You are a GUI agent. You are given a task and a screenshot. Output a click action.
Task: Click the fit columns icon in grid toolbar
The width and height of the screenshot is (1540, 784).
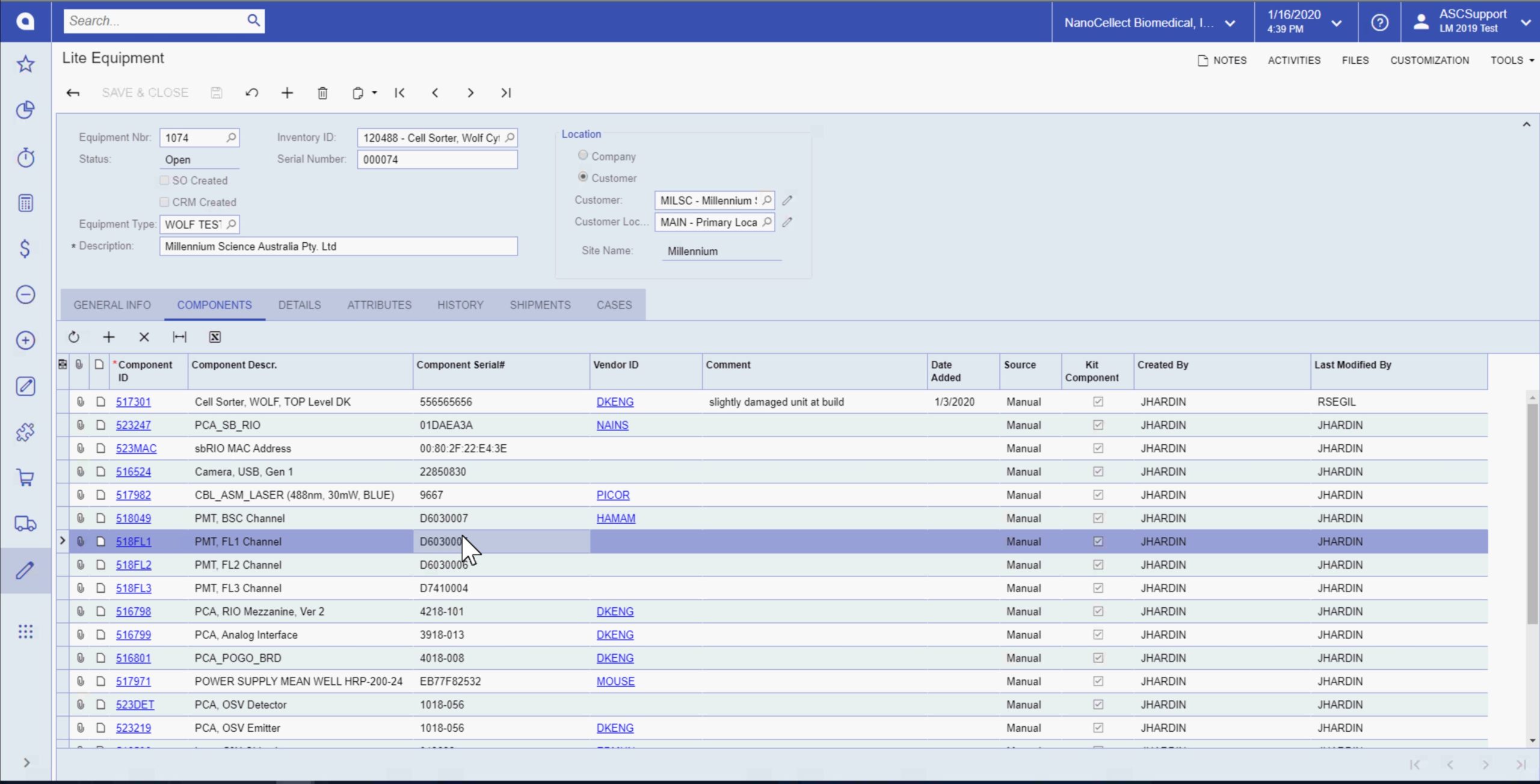point(179,337)
